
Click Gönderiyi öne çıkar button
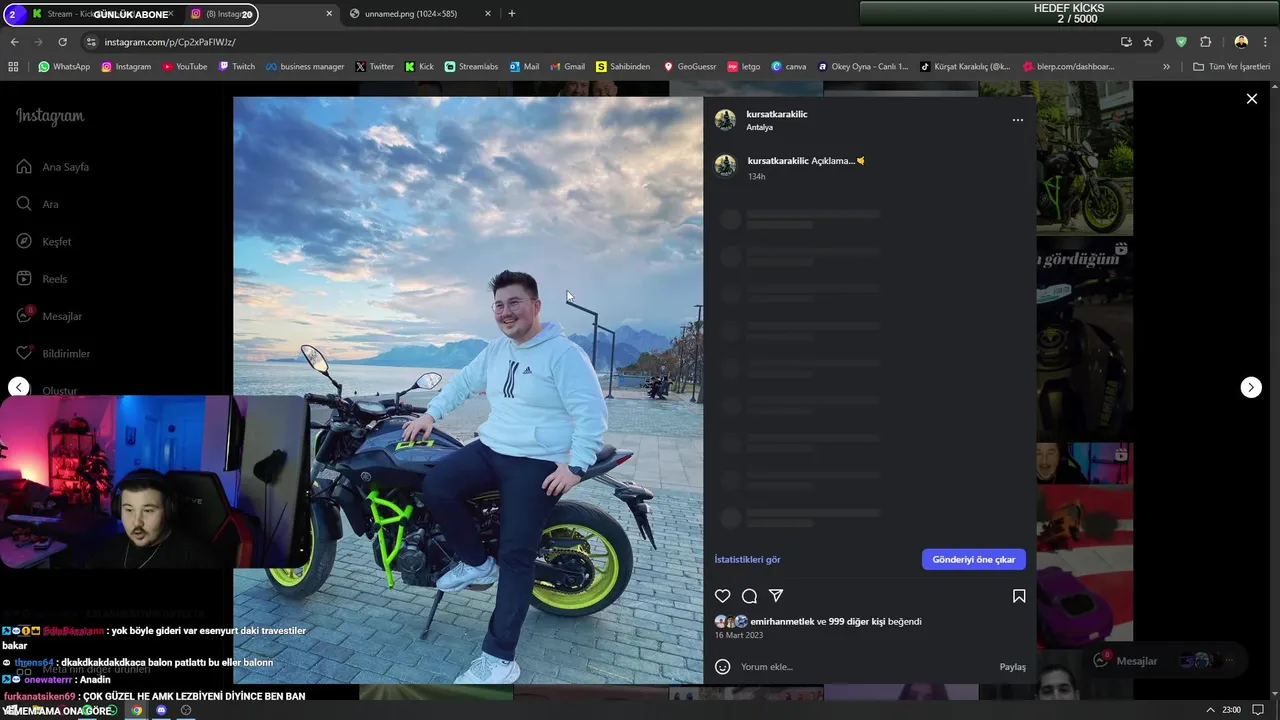974,559
